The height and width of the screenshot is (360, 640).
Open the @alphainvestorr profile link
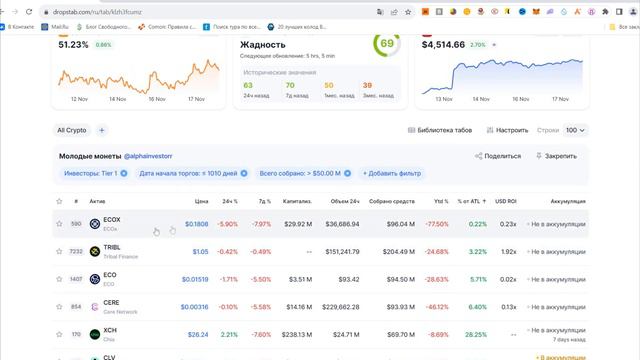tap(148, 156)
